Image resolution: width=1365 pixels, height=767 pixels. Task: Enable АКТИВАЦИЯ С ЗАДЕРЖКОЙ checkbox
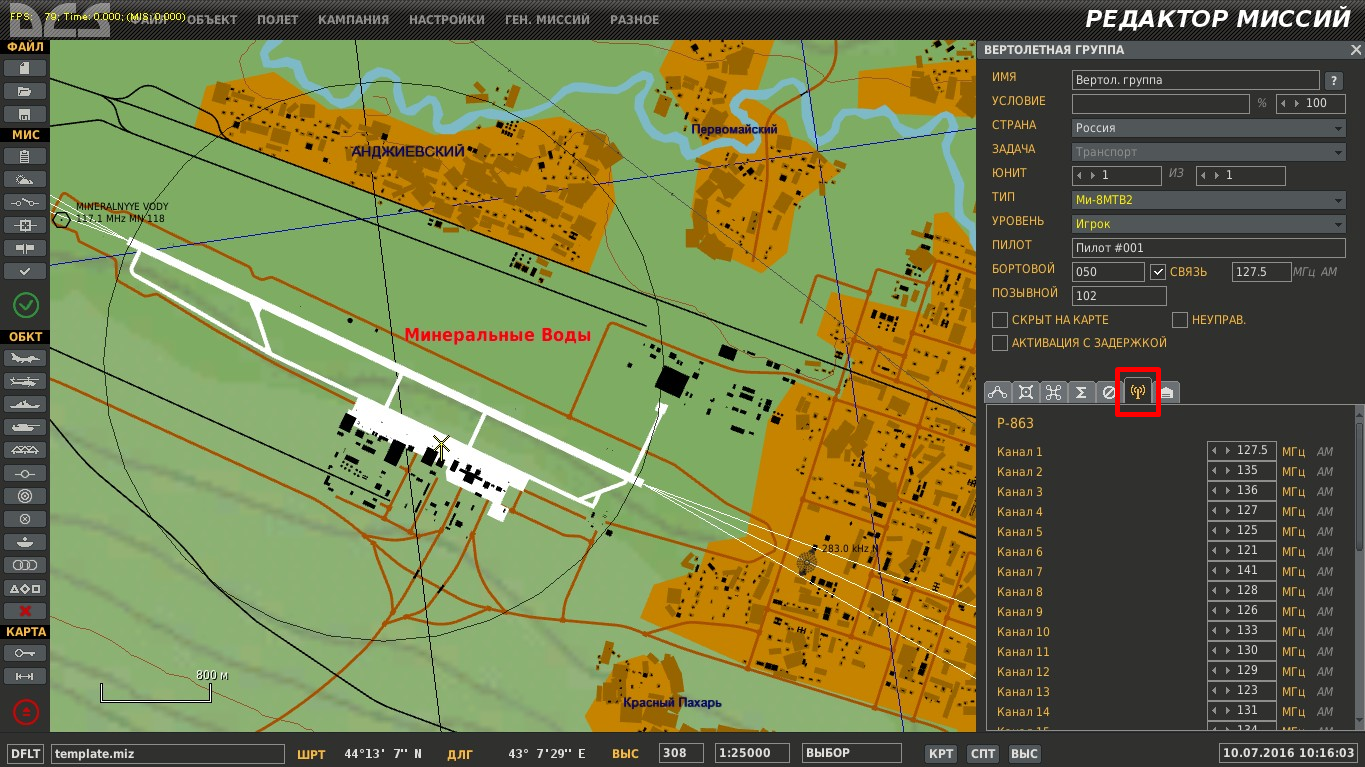[1000, 343]
